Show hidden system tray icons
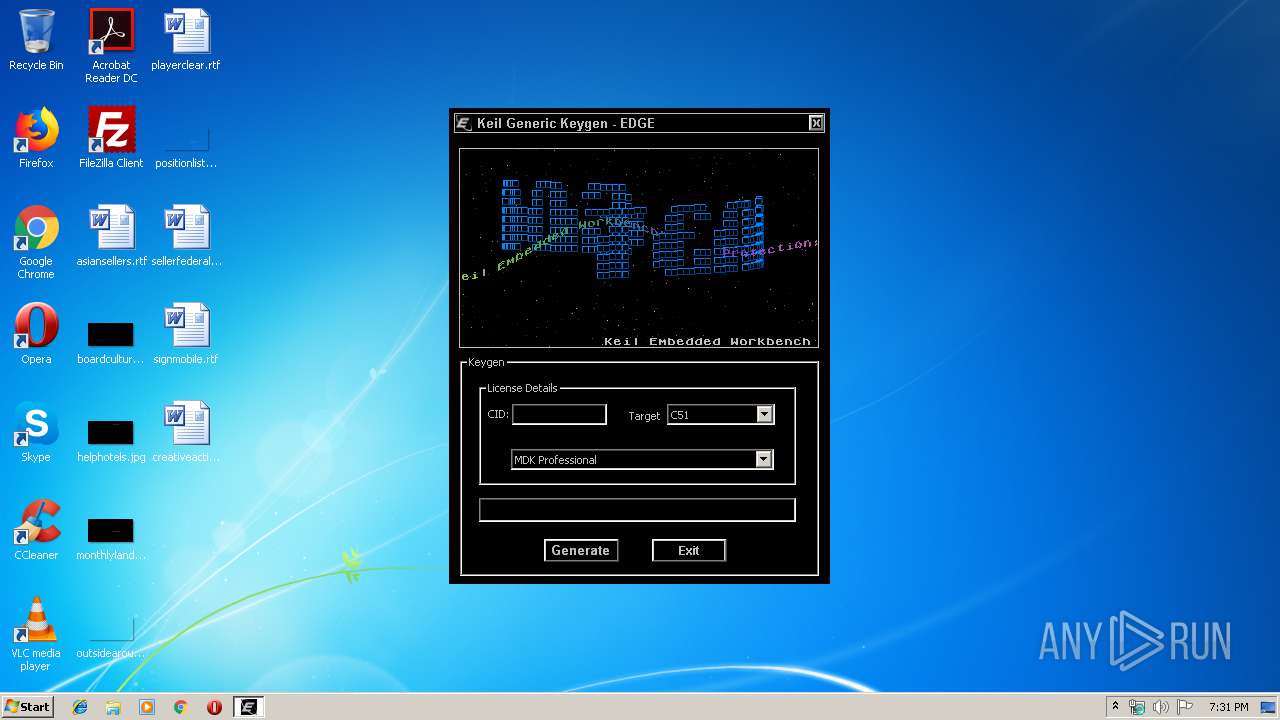 point(1115,707)
